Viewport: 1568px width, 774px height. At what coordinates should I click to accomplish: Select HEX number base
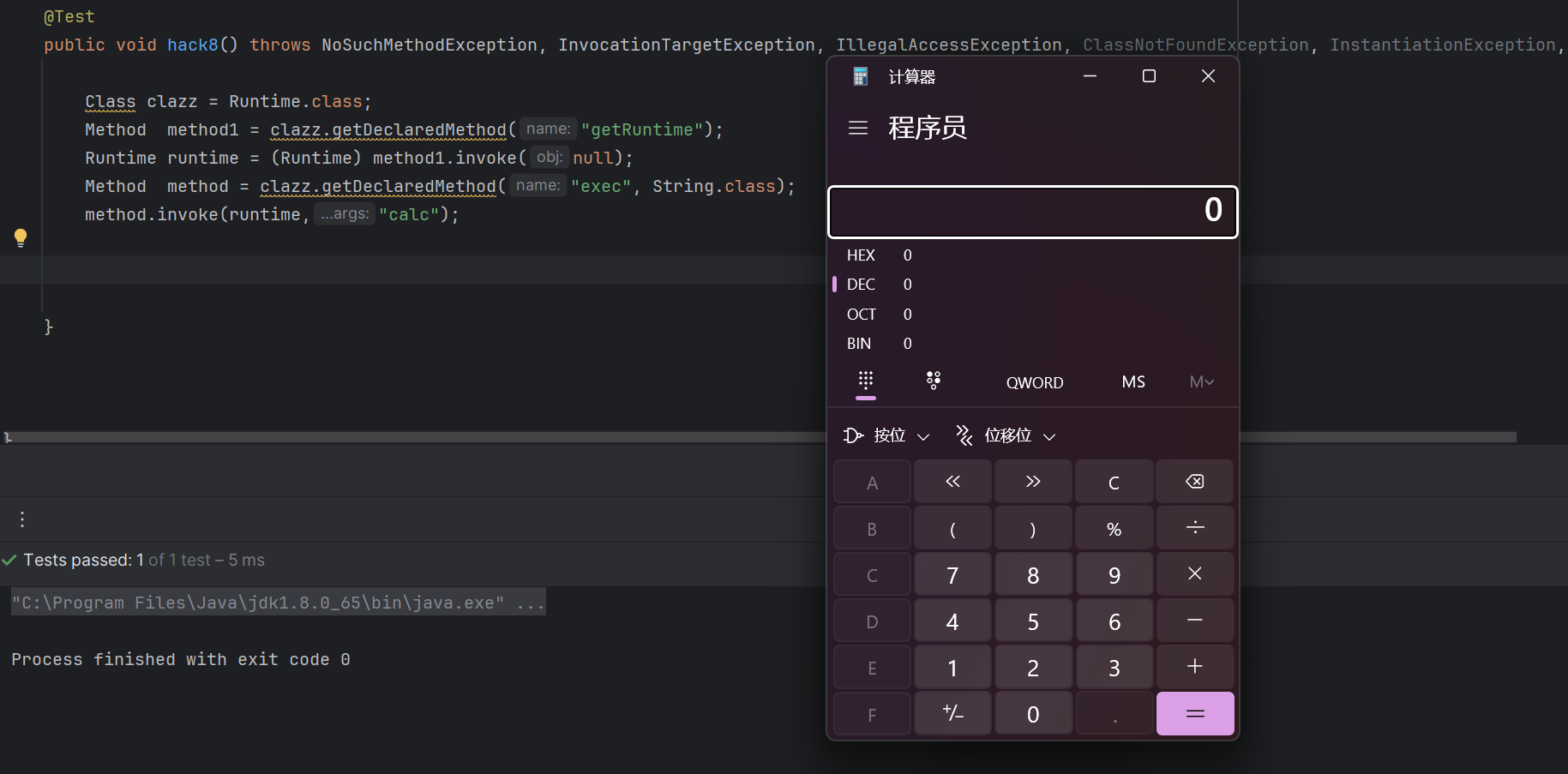coord(861,255)
